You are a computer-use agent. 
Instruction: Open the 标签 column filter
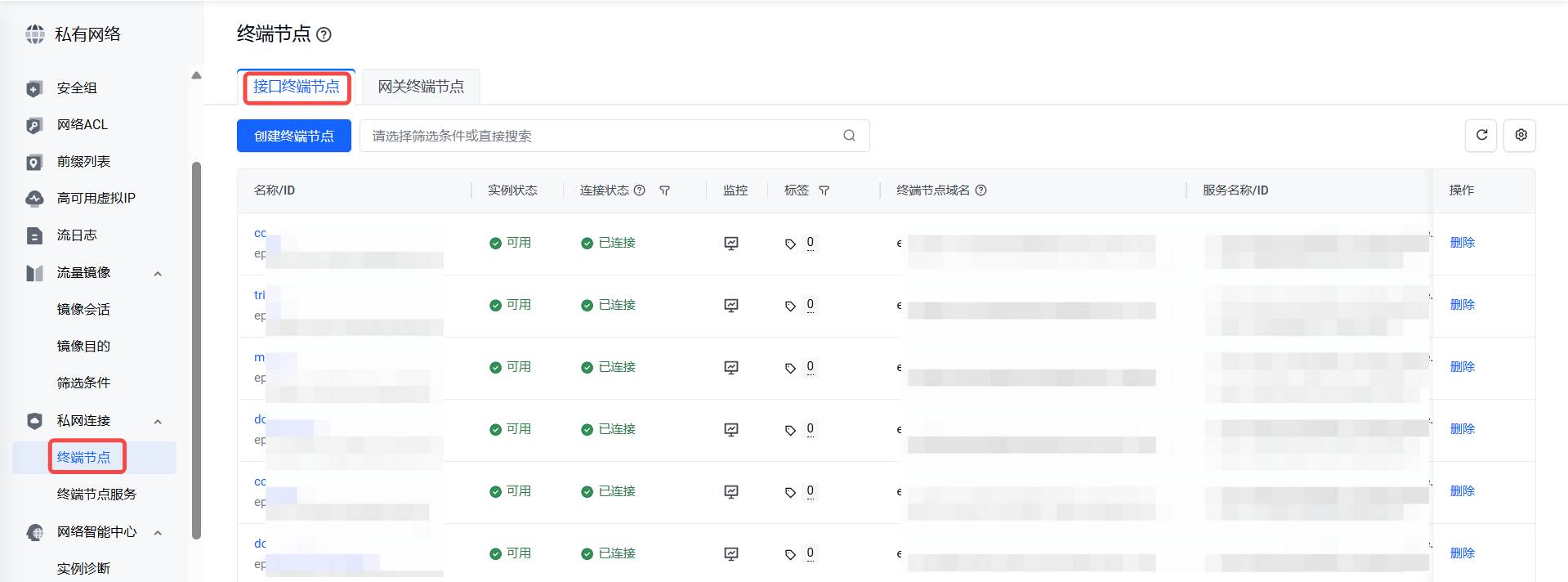(824, 190)
